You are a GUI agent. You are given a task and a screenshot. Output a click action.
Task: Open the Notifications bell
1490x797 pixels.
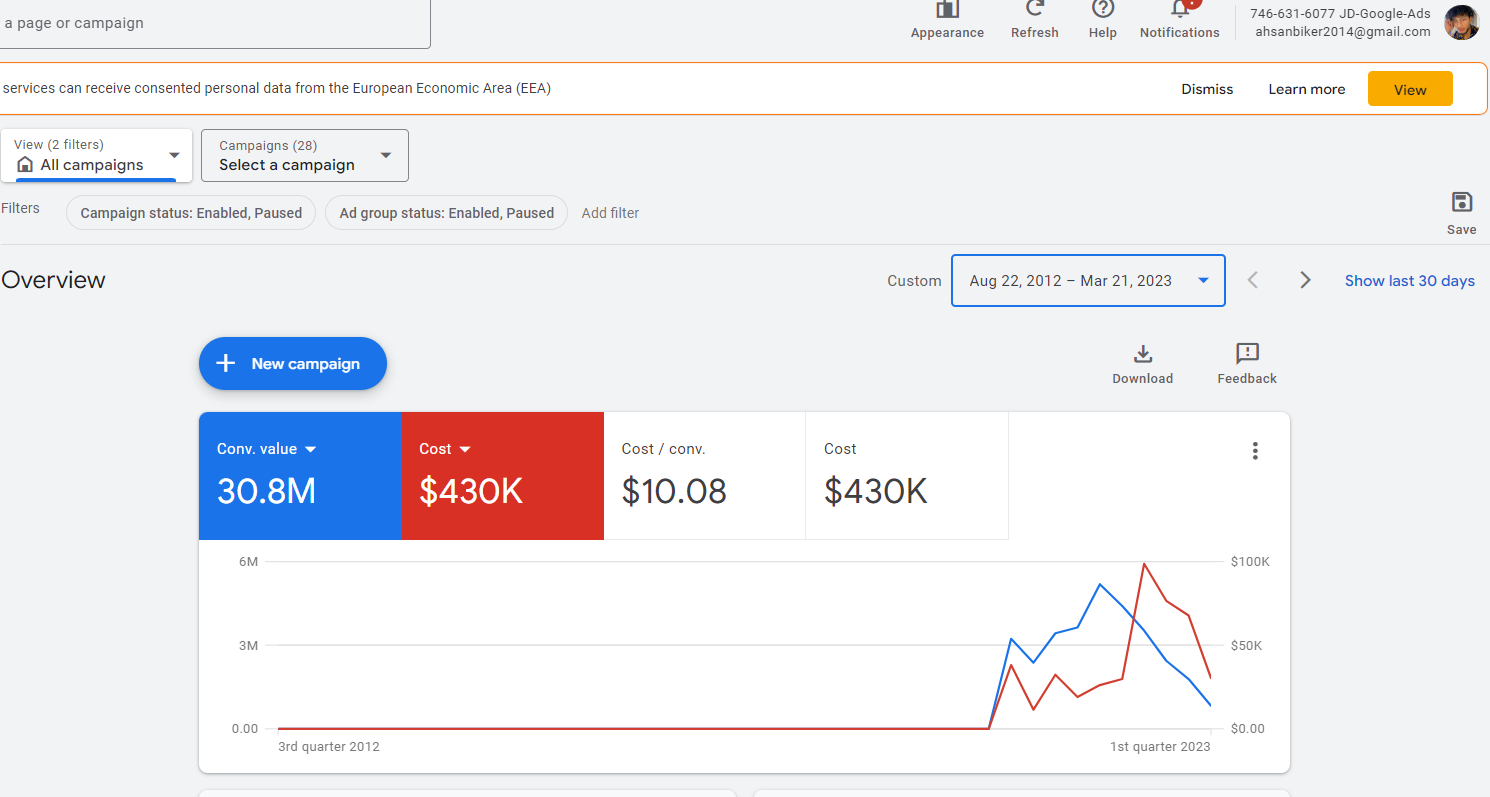pos(1180,10)
